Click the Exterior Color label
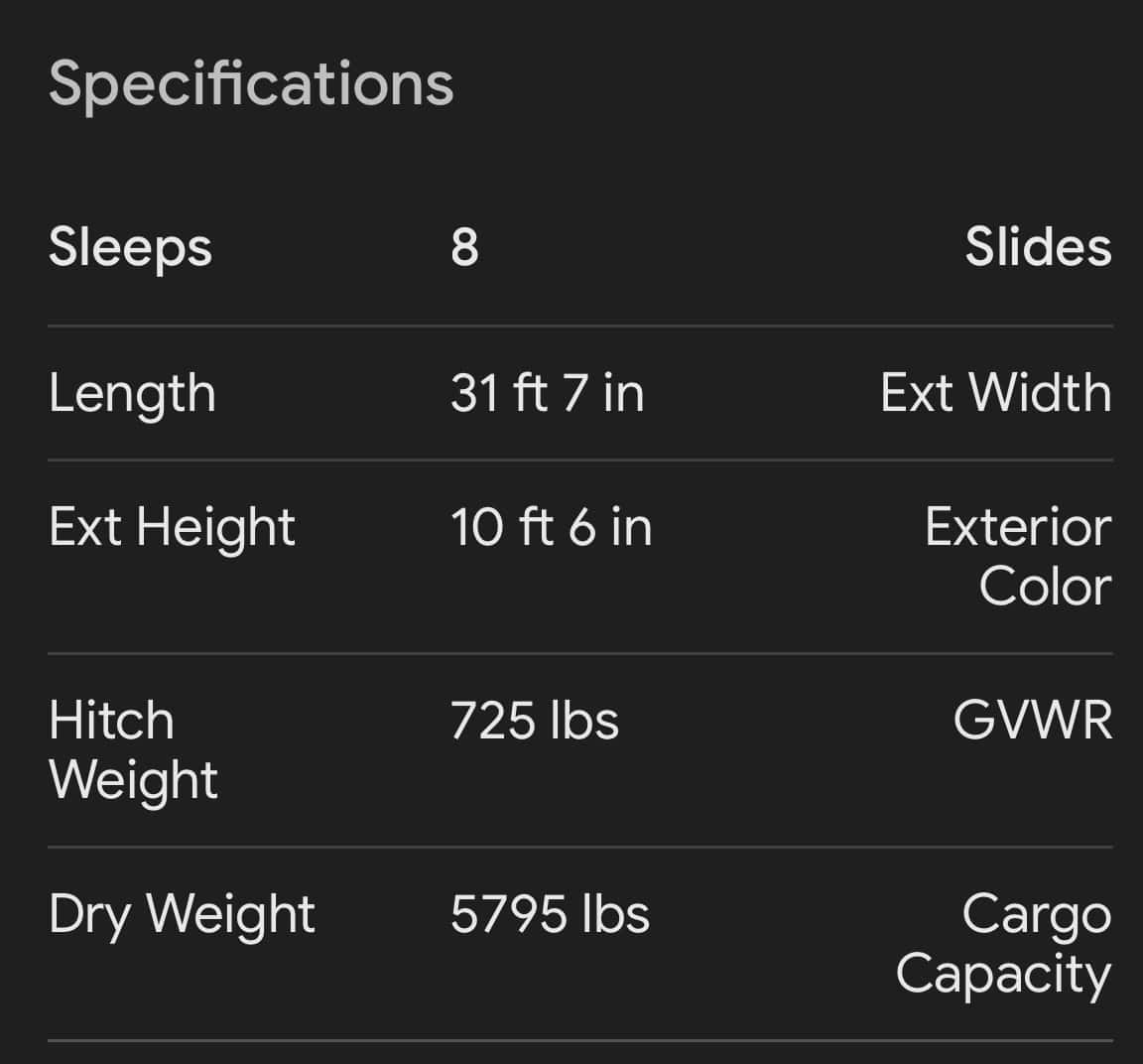1143x1064 pixels. (x=1018, y=557)
